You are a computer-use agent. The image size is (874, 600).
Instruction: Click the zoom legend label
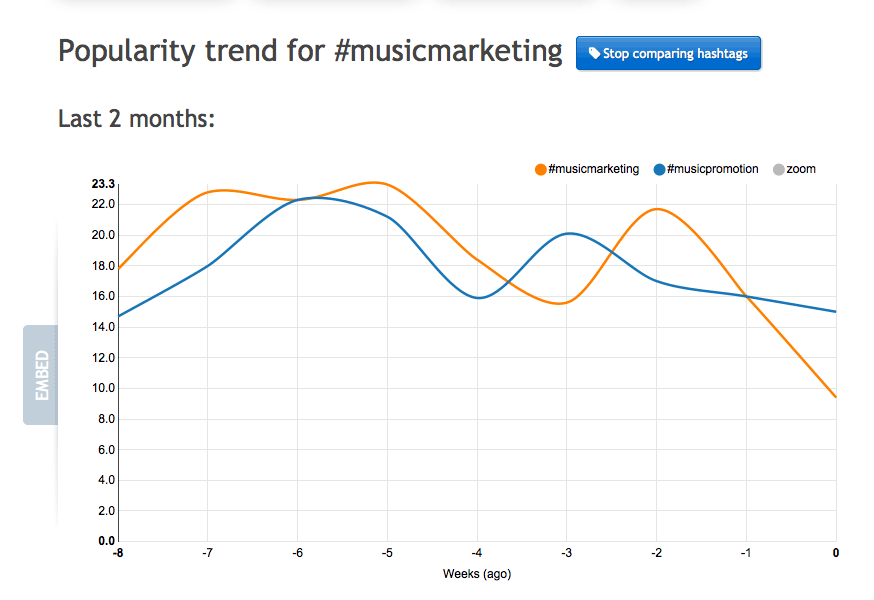click(801, 169)
